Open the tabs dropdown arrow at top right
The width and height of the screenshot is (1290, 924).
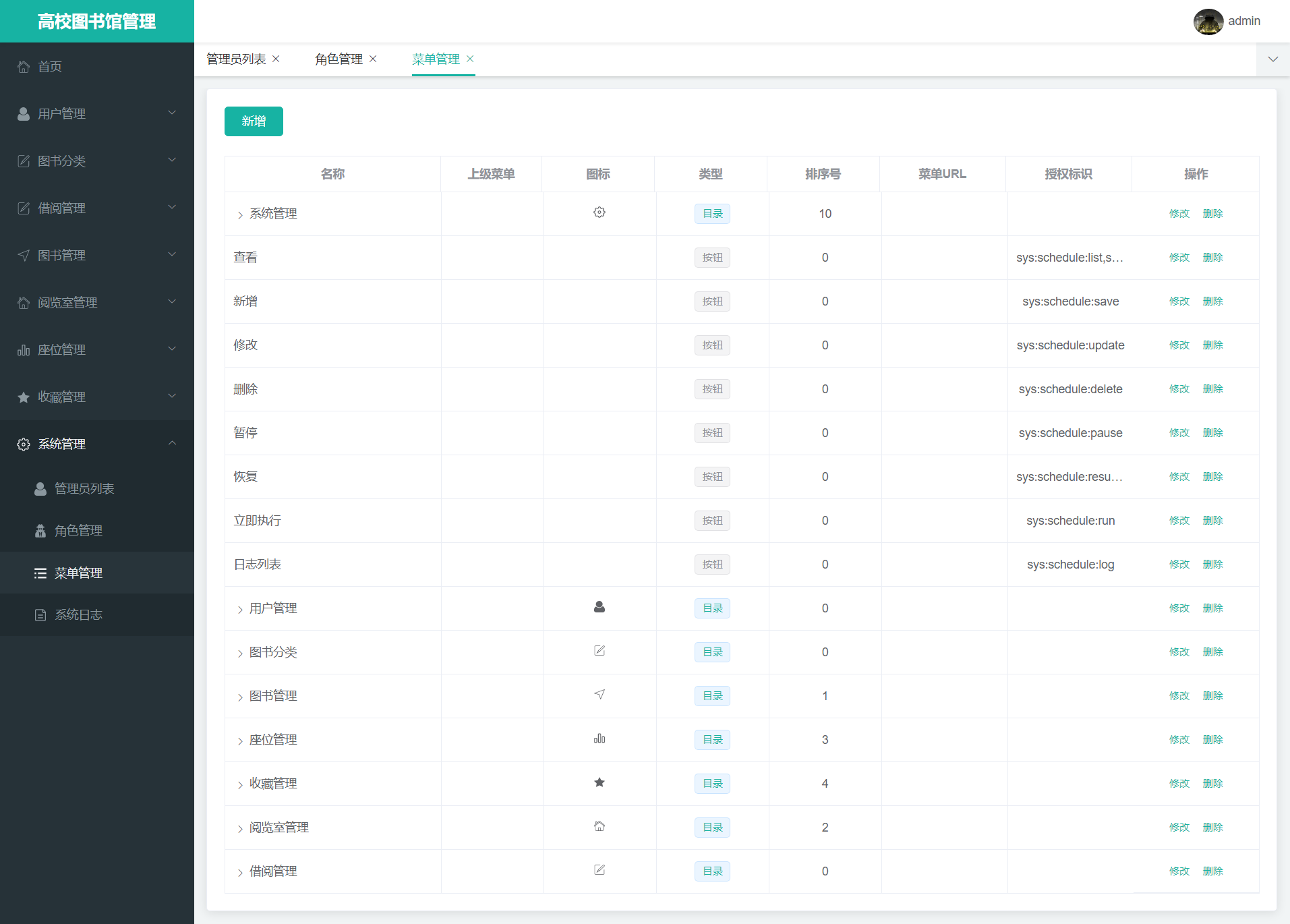click(1273, 59)
